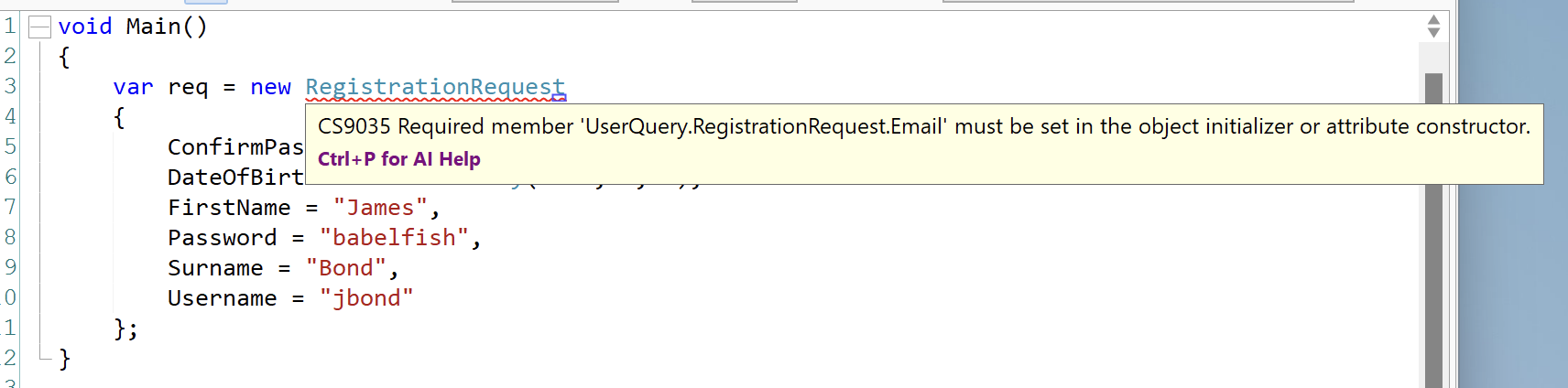The image size is (1568, 388).
Task: Open the smart tag under RegistrationRequest
Action: [x=559, y=98]
